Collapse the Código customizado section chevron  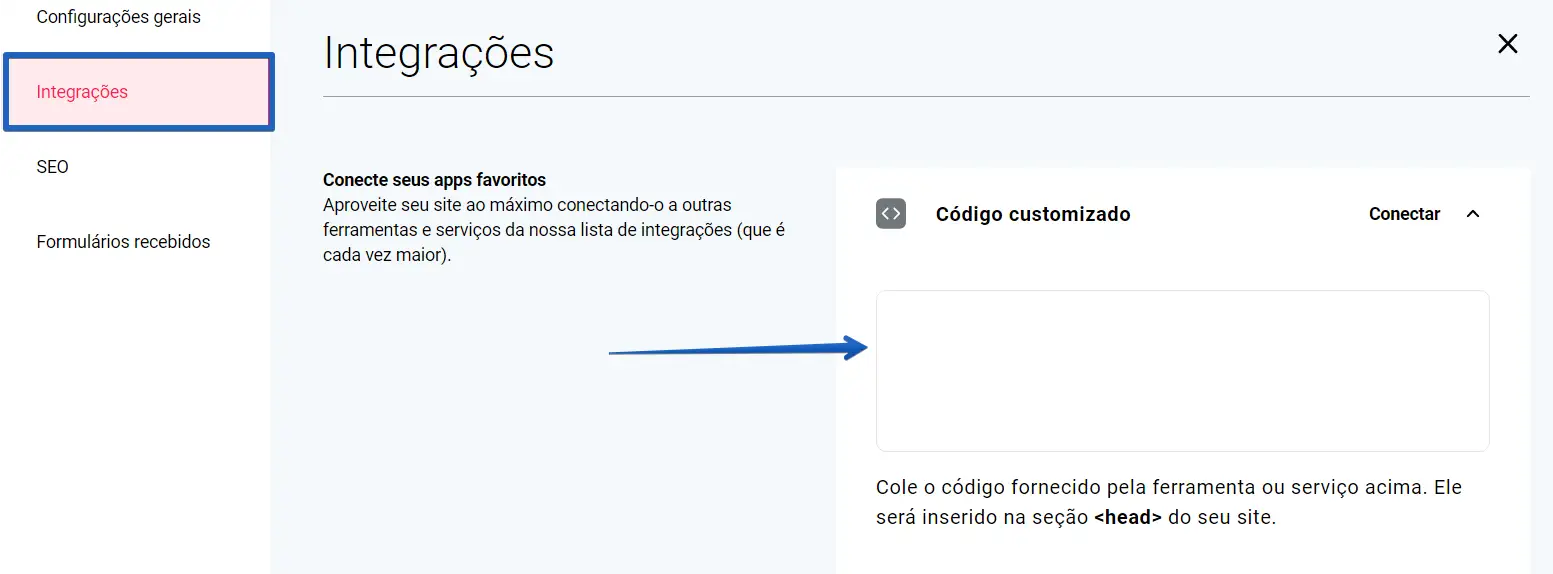(x=1472, y=214)
